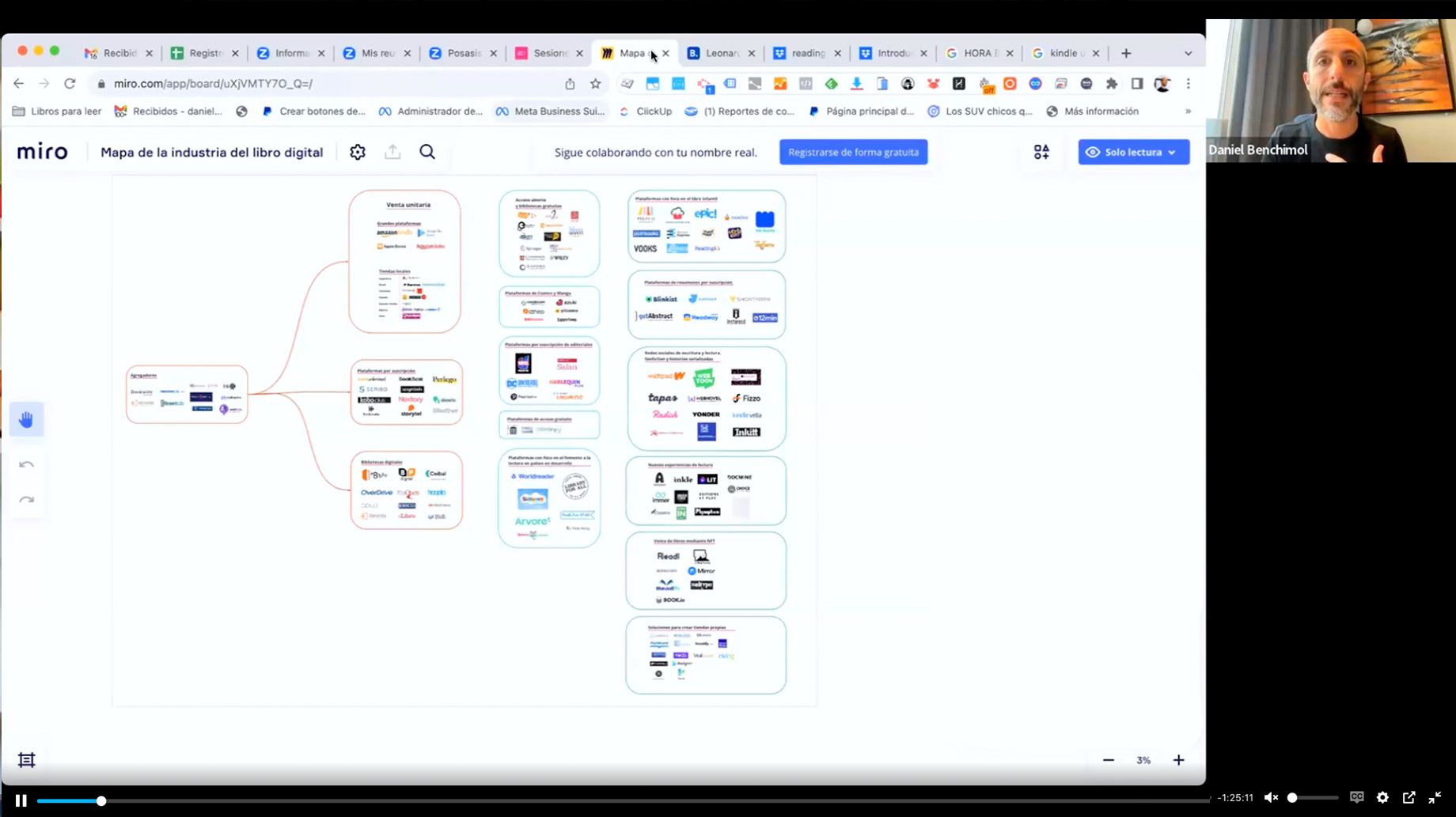Select the hand pan tool
Screen dimensions: 1456x817
(x=26, y=419)
